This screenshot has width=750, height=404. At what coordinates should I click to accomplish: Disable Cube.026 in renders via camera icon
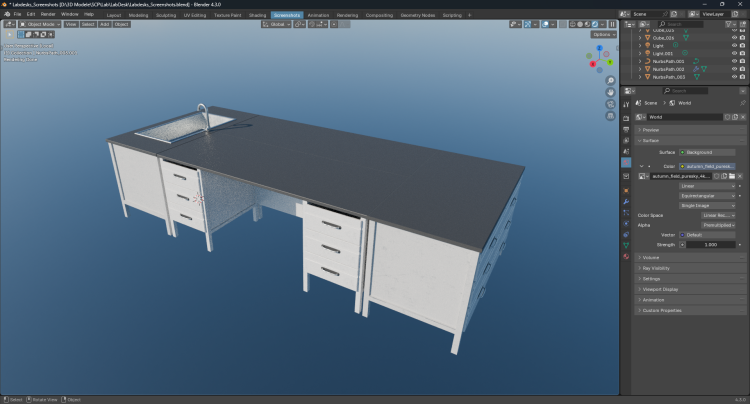(743, 37)
